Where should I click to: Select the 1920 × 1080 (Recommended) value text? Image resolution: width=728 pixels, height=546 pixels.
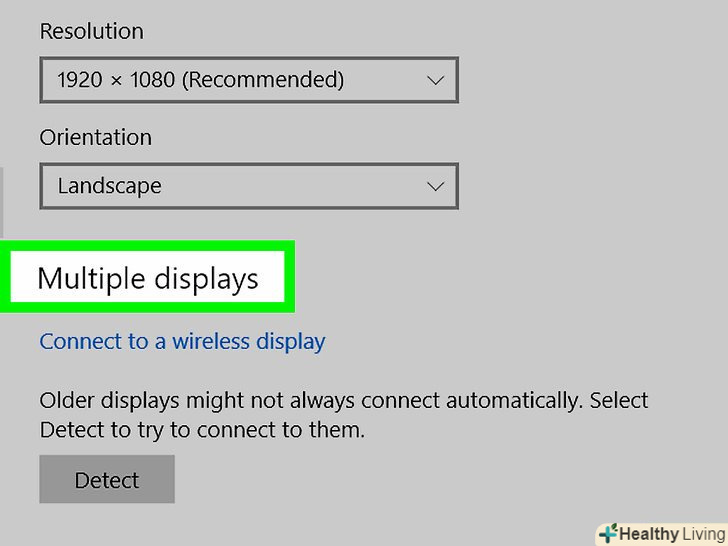click(201, 80)
